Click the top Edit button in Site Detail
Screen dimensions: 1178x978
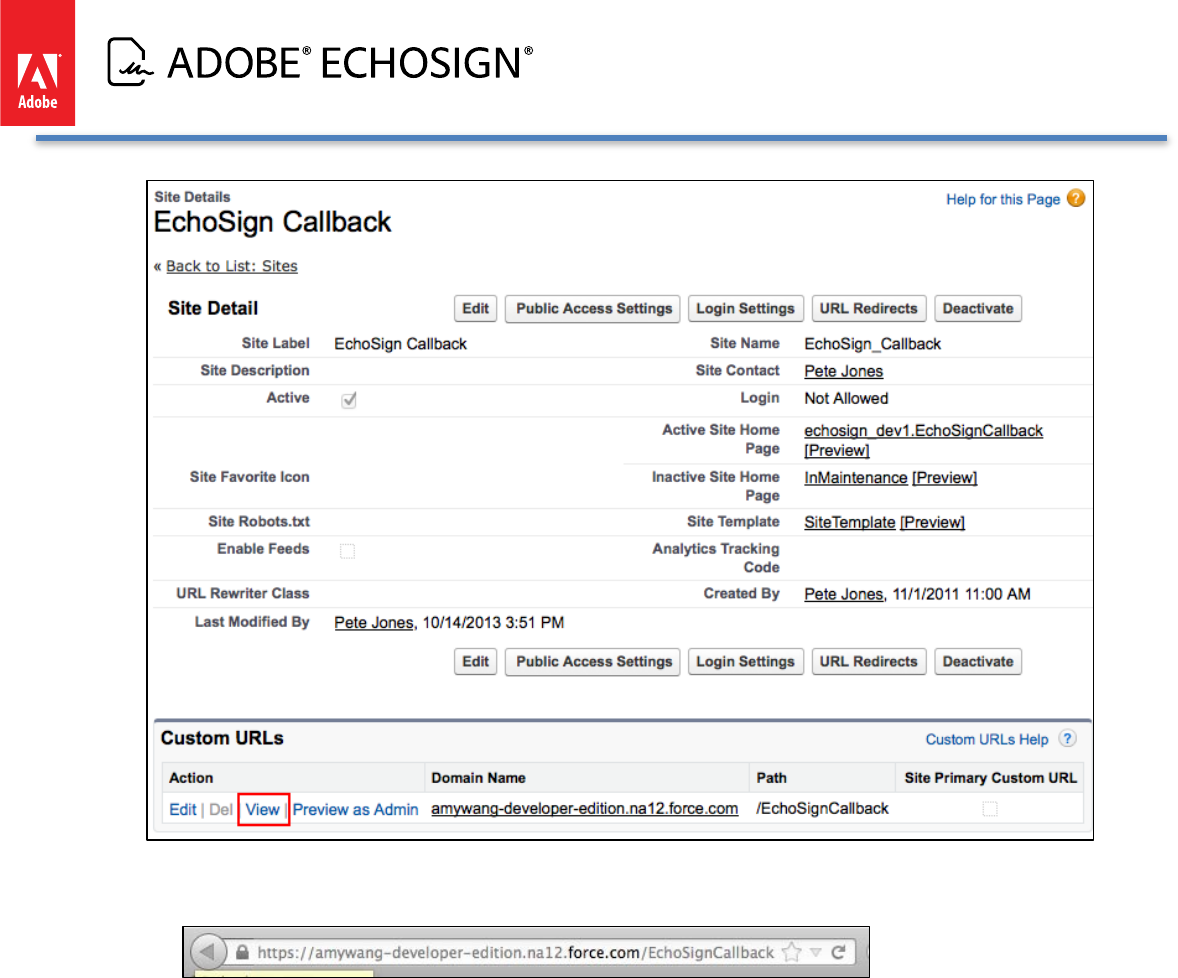(476, 309)
